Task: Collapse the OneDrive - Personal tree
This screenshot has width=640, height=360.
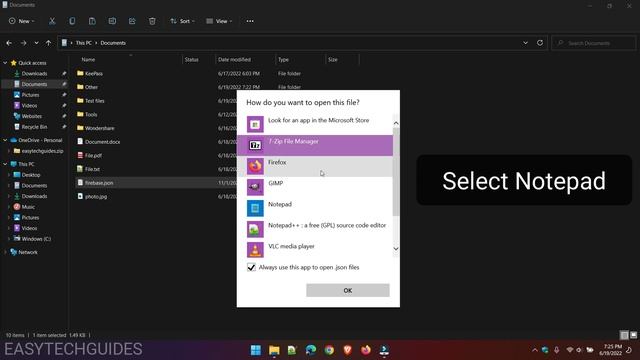Action: click(5, 140)
